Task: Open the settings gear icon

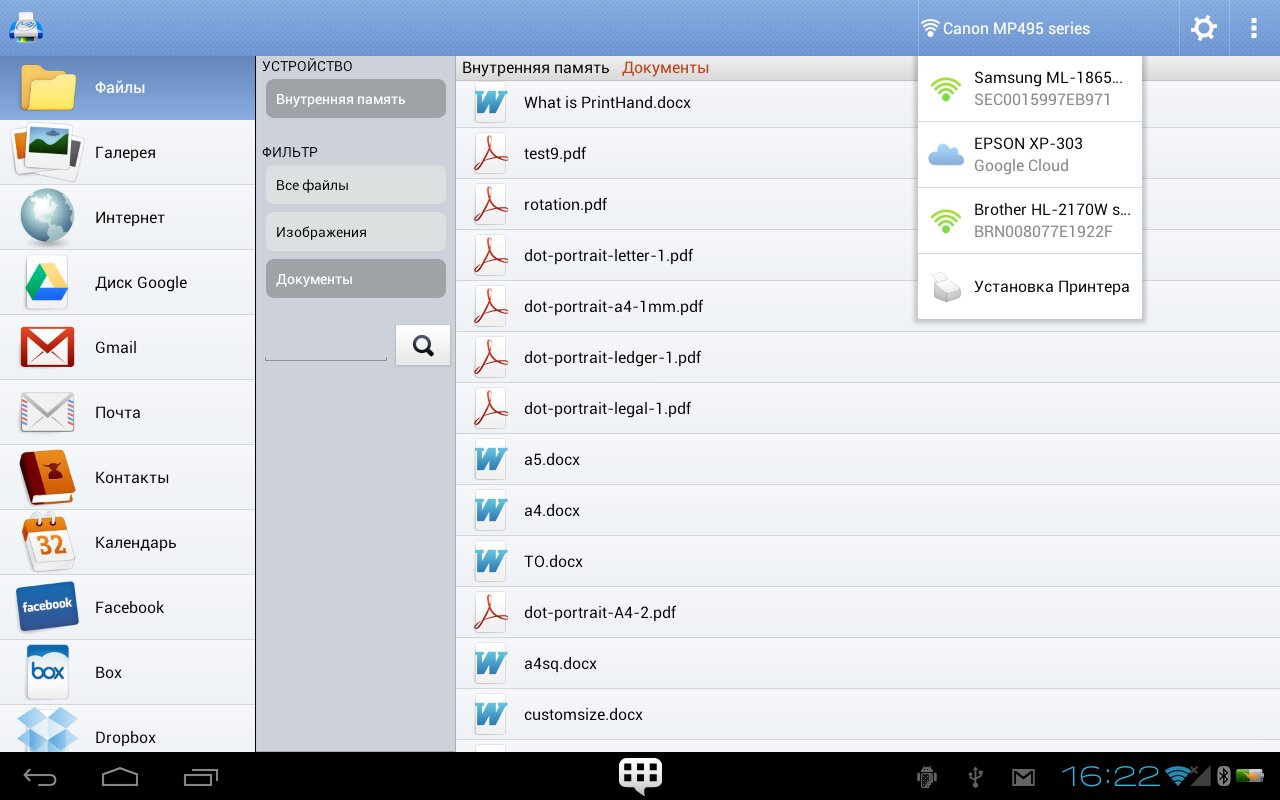Action: (1204, 28)
